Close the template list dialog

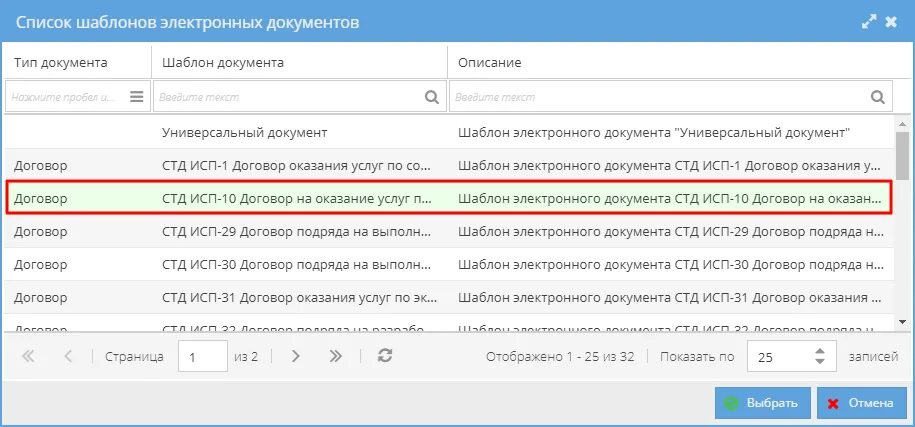coord(890,22)
